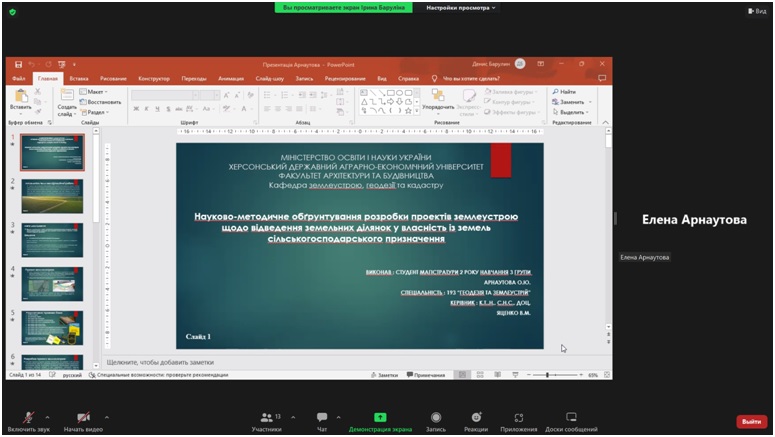Click PowerPoint zoom slider
This screenshot has height=437, width=775.
(x=555, y=375)
